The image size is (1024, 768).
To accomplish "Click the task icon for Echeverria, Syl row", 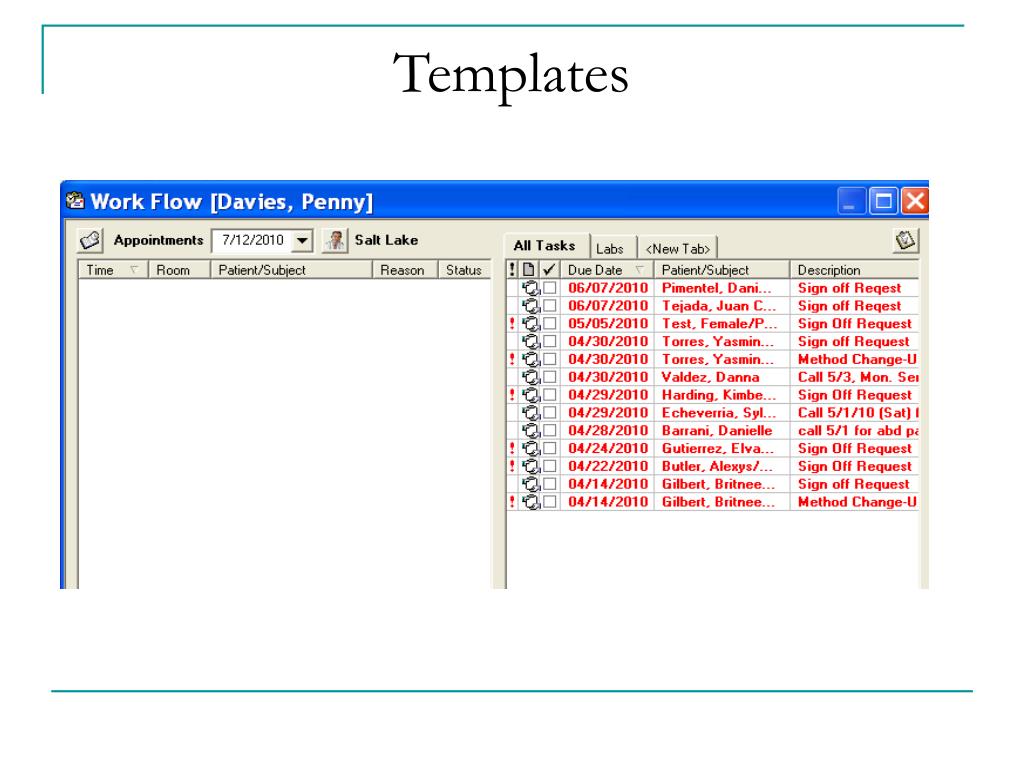I will tap(531, 413).
